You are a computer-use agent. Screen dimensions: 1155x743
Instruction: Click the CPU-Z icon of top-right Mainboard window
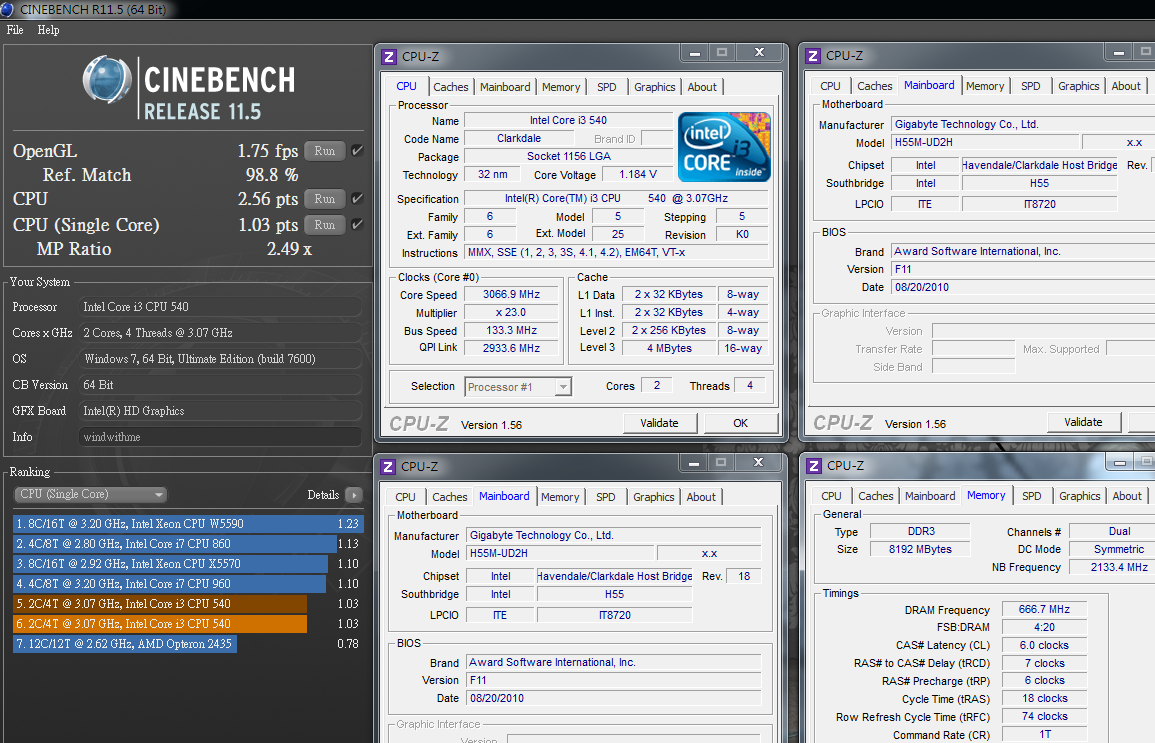(813, 56)
